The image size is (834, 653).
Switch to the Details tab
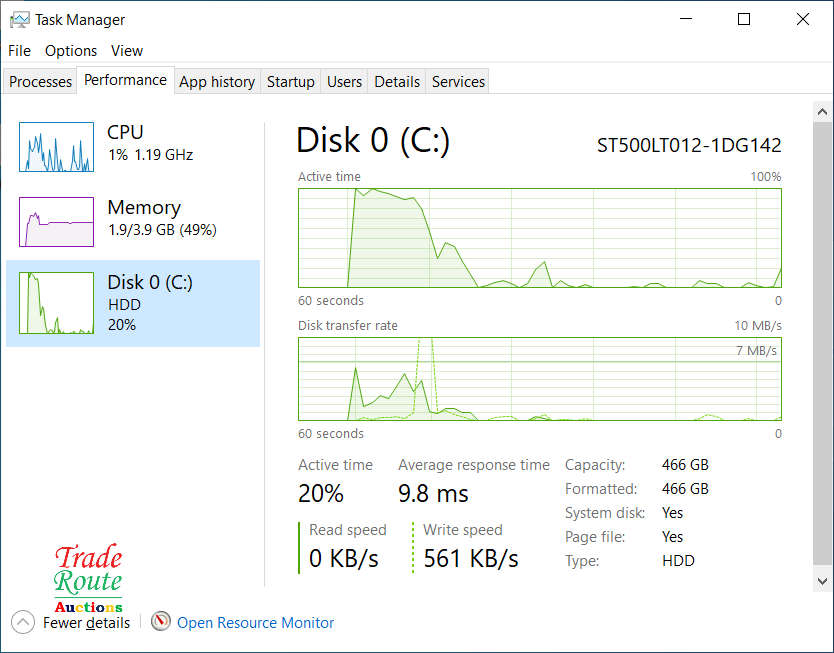pos(397,82)
